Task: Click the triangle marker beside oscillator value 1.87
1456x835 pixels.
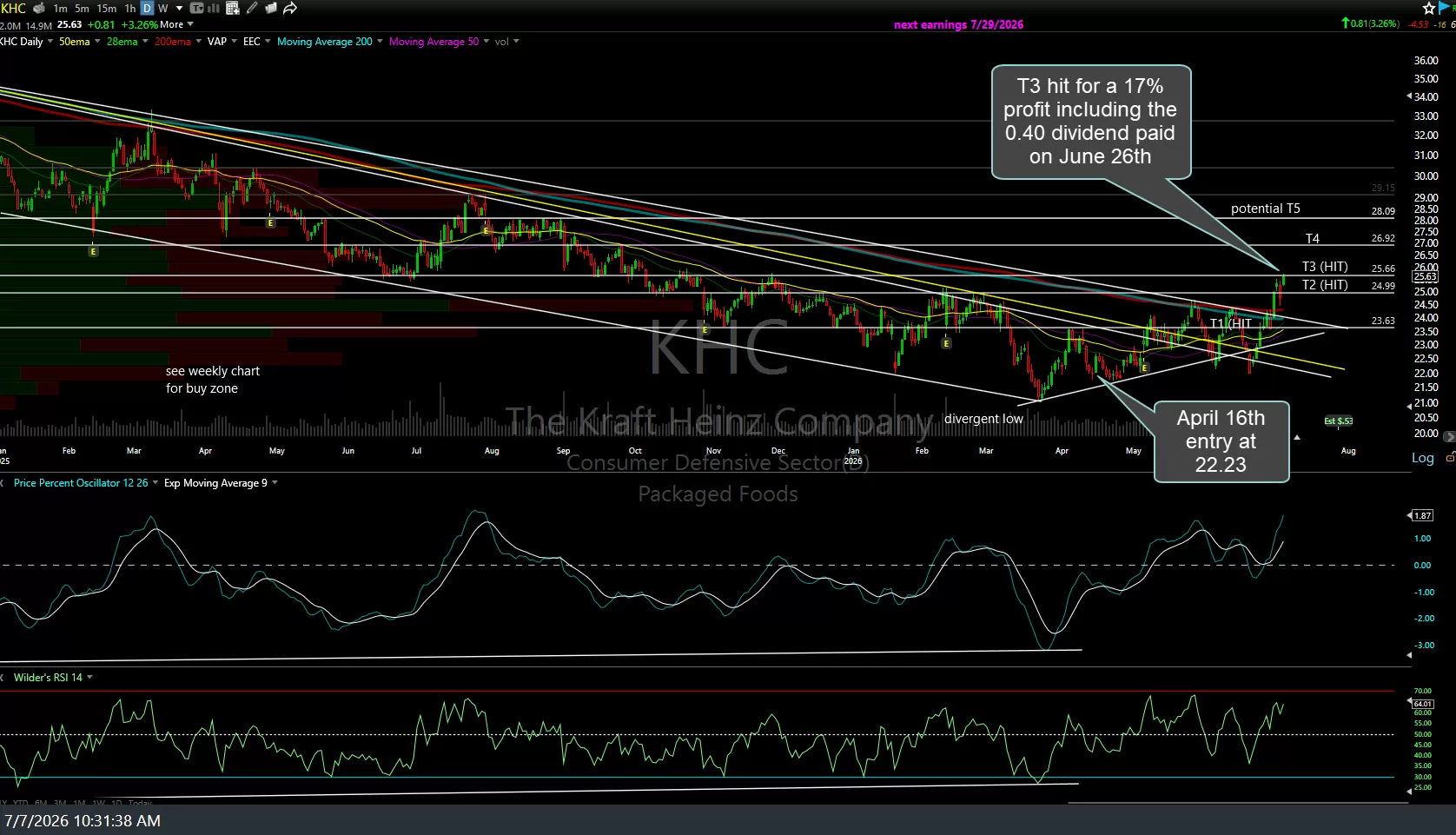Action: tap(1409, 515)
